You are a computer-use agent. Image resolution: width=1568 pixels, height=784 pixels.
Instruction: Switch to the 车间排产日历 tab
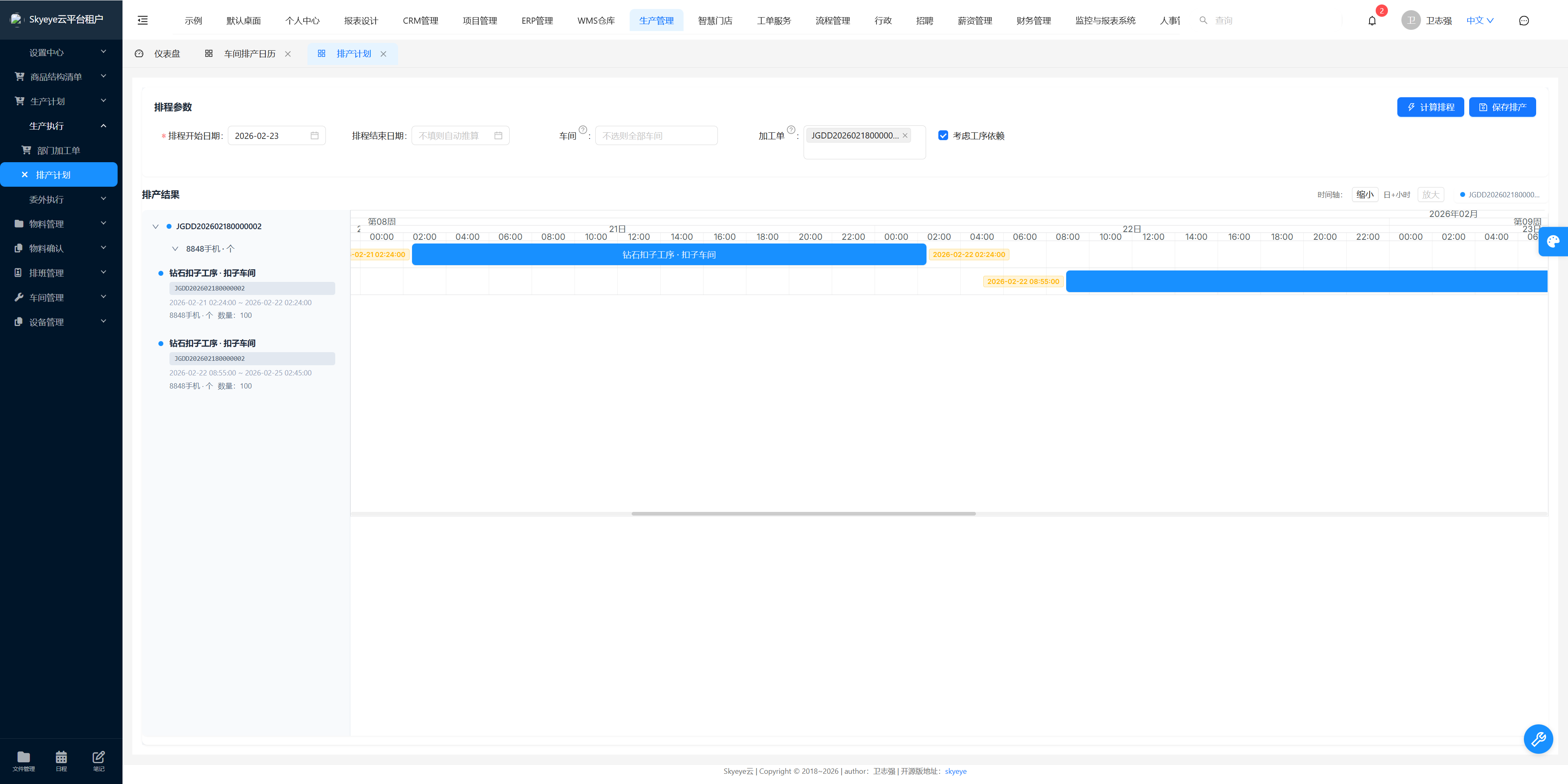click(249, 54)
